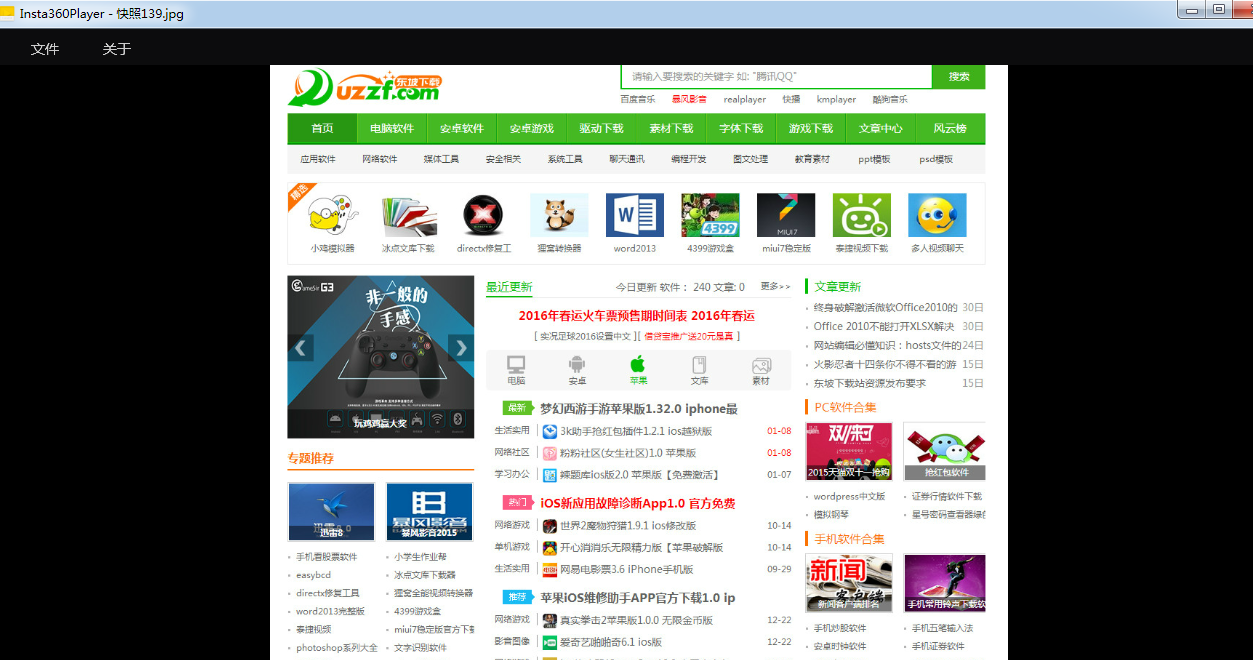The width and height of the screenshot is (1253, 660).
Task: Click the search keyword input field
Action: [776, 77]
